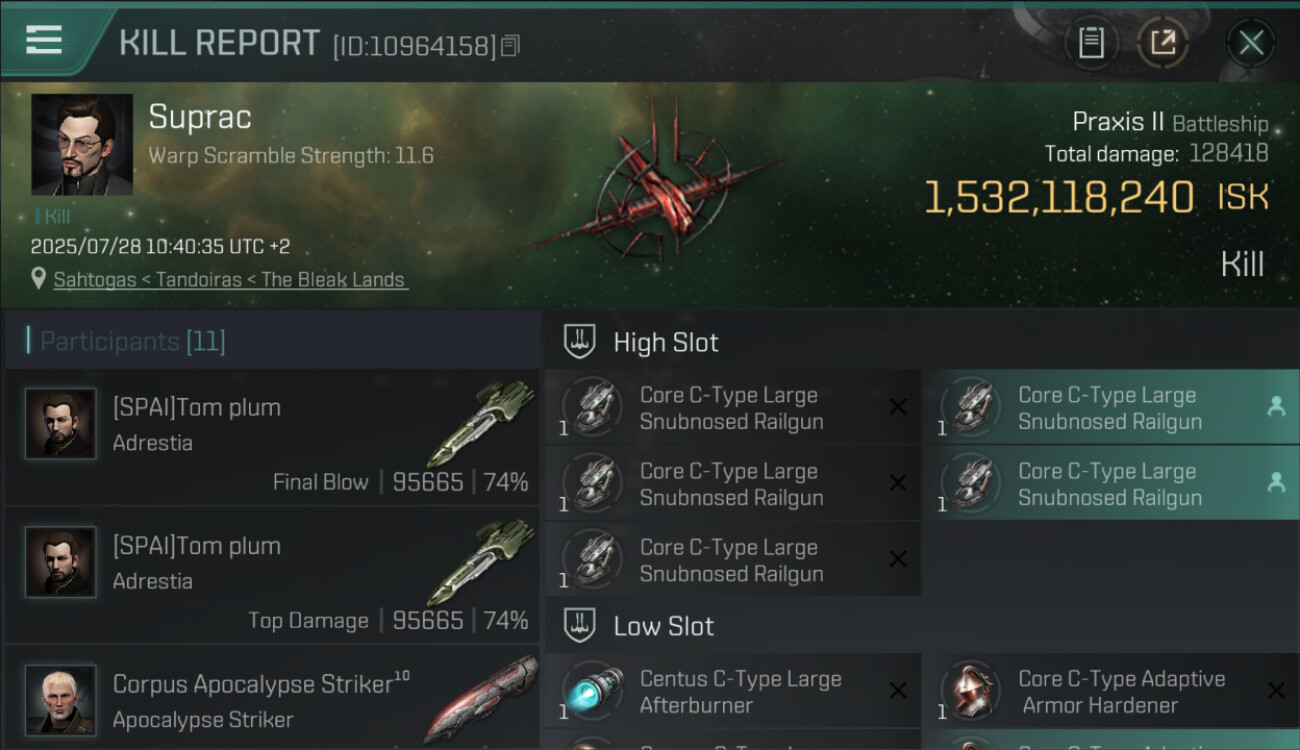Click the person icon on first highlighted Railgun

click(1276, 407)
